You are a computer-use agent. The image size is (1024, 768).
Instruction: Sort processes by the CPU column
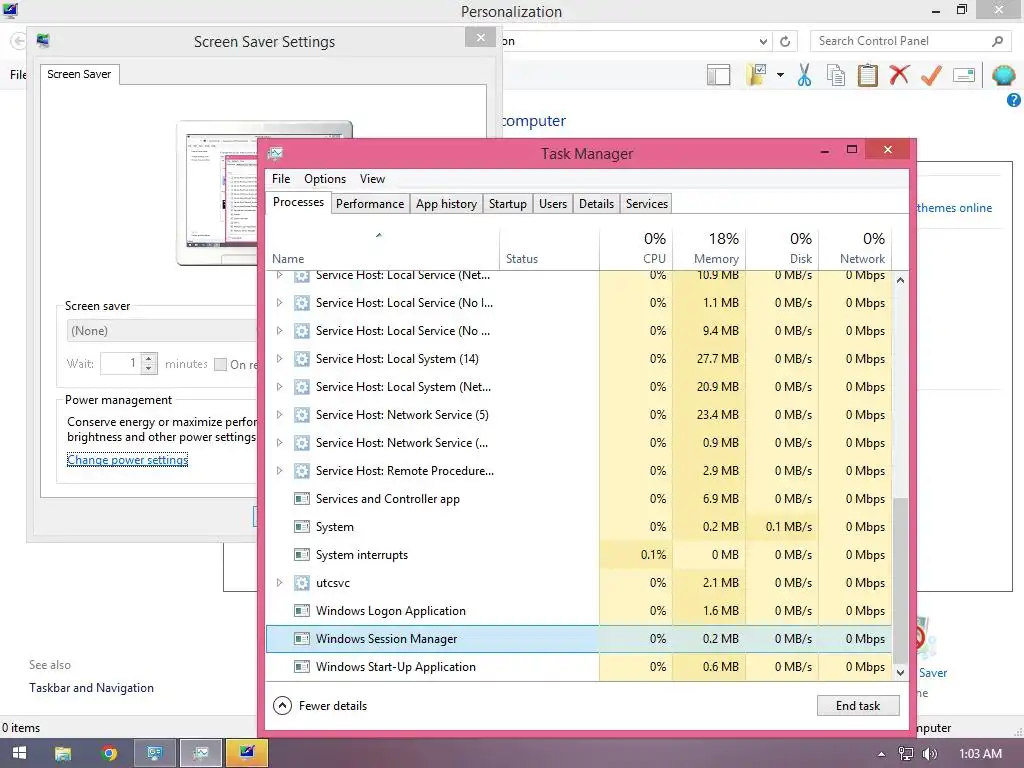(636, 248)
